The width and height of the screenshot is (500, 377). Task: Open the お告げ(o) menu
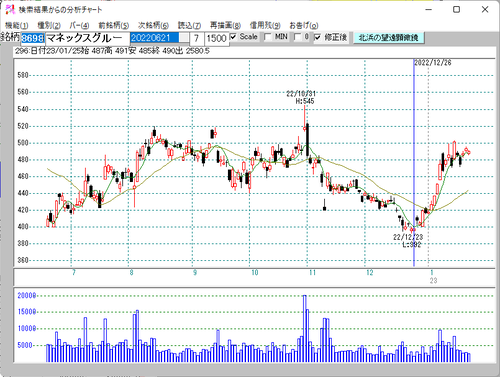(x=303, y=25)
